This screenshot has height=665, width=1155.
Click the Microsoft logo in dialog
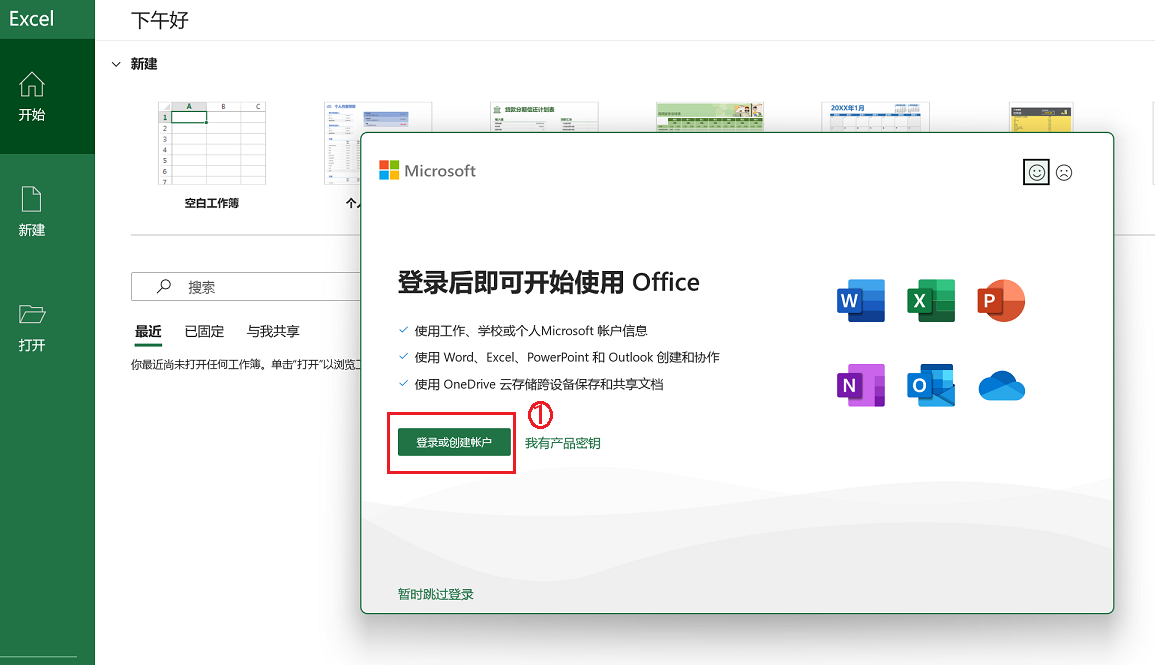pyautogui.click(x=427, y=171)
